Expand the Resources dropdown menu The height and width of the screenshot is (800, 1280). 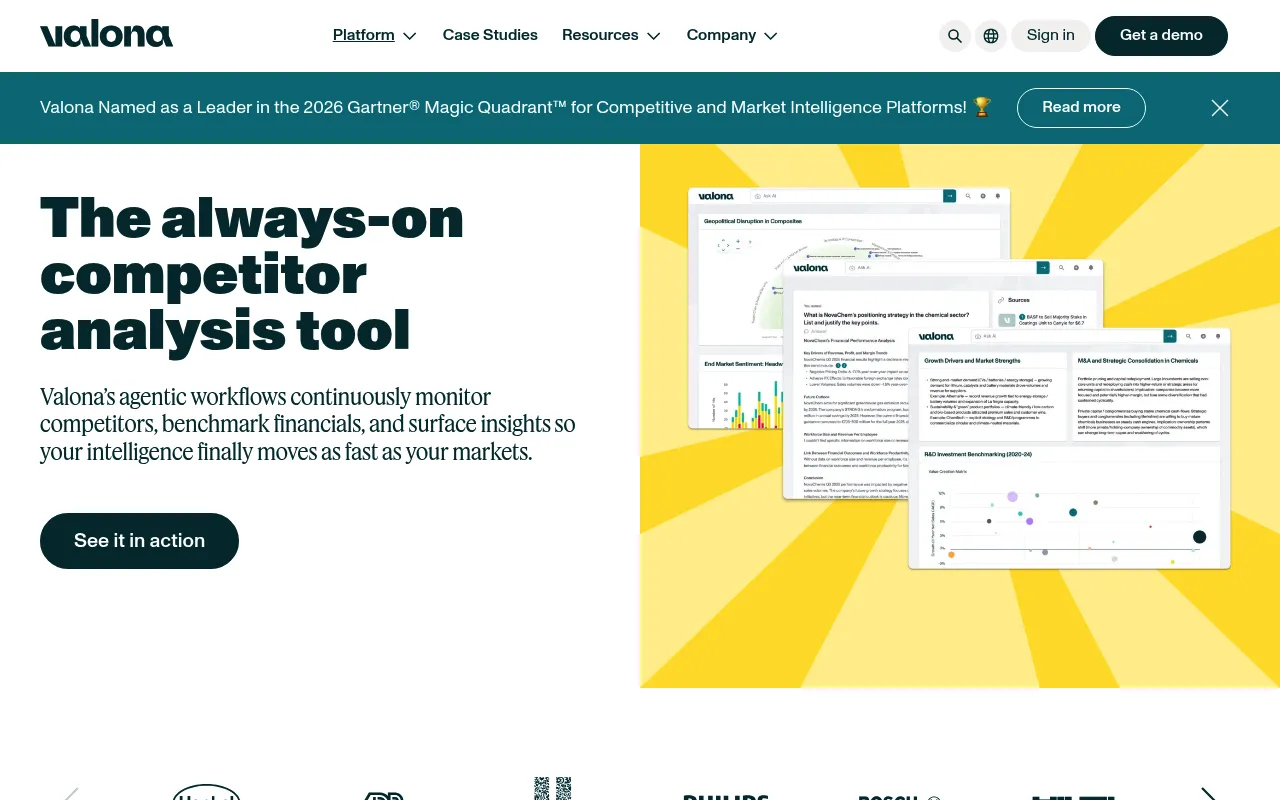coord(611,35)
